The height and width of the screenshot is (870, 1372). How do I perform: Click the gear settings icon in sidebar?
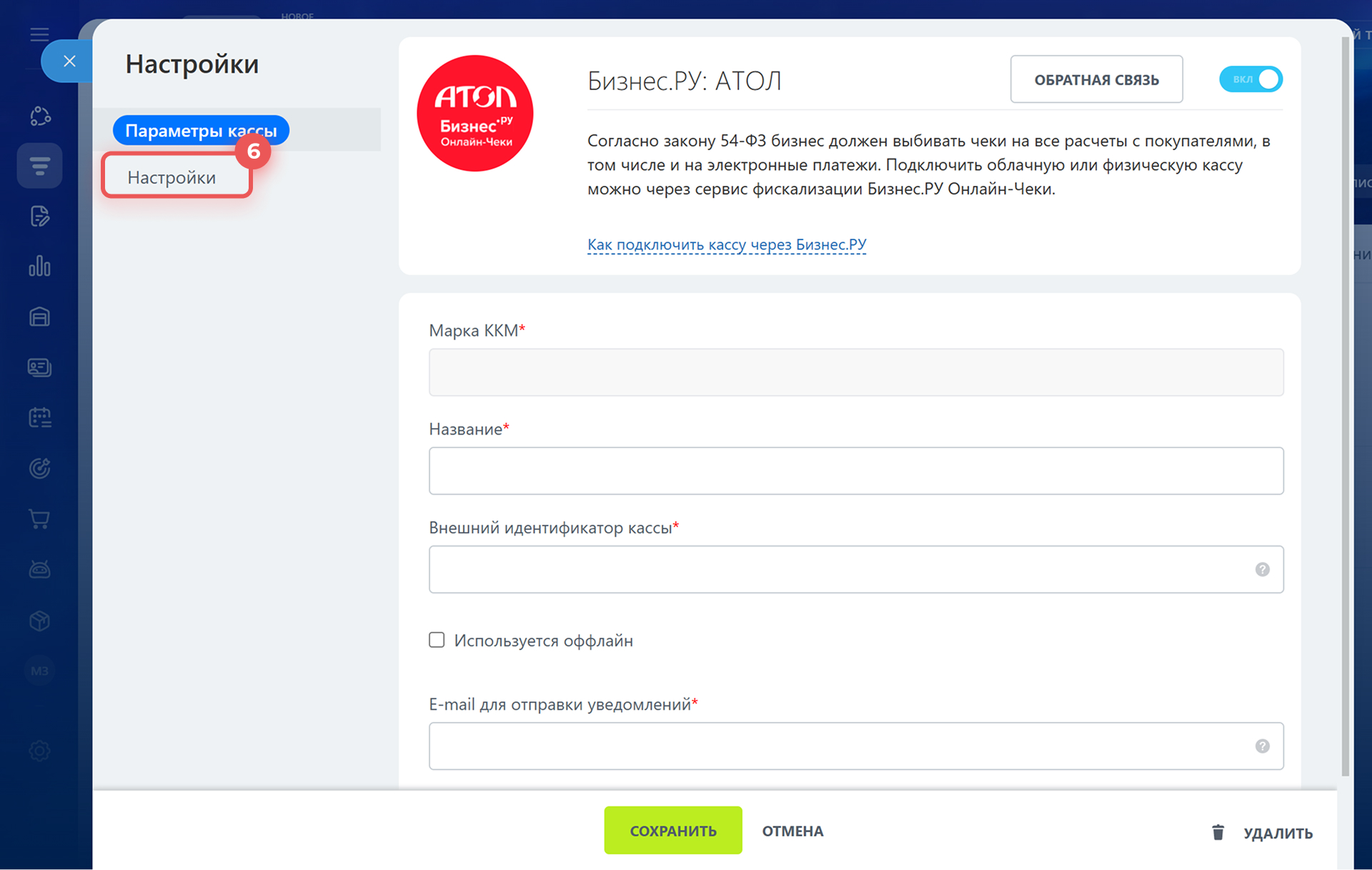point(39,751)
